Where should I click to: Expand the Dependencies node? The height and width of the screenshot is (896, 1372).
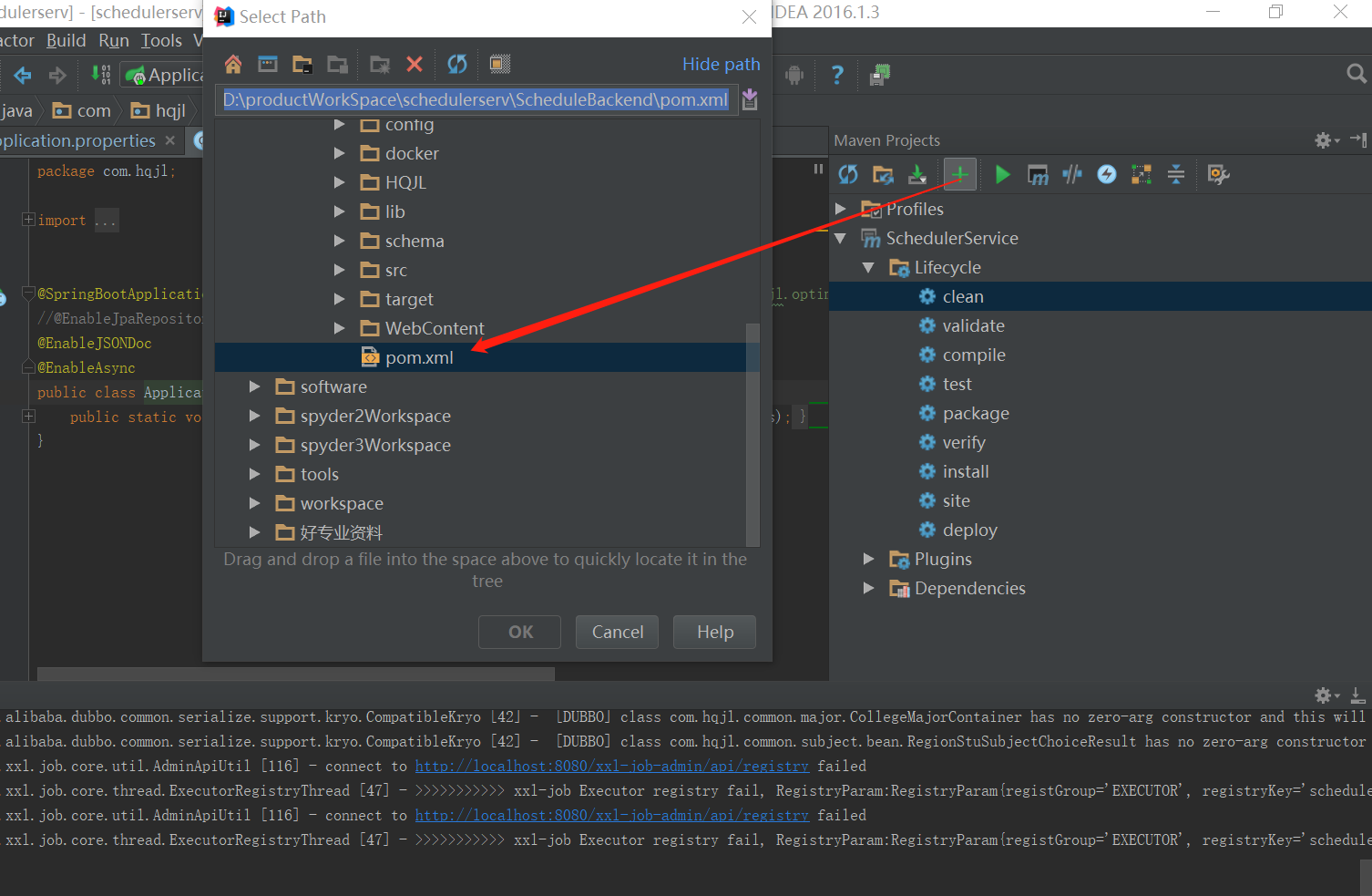click(x=868, y=588)
